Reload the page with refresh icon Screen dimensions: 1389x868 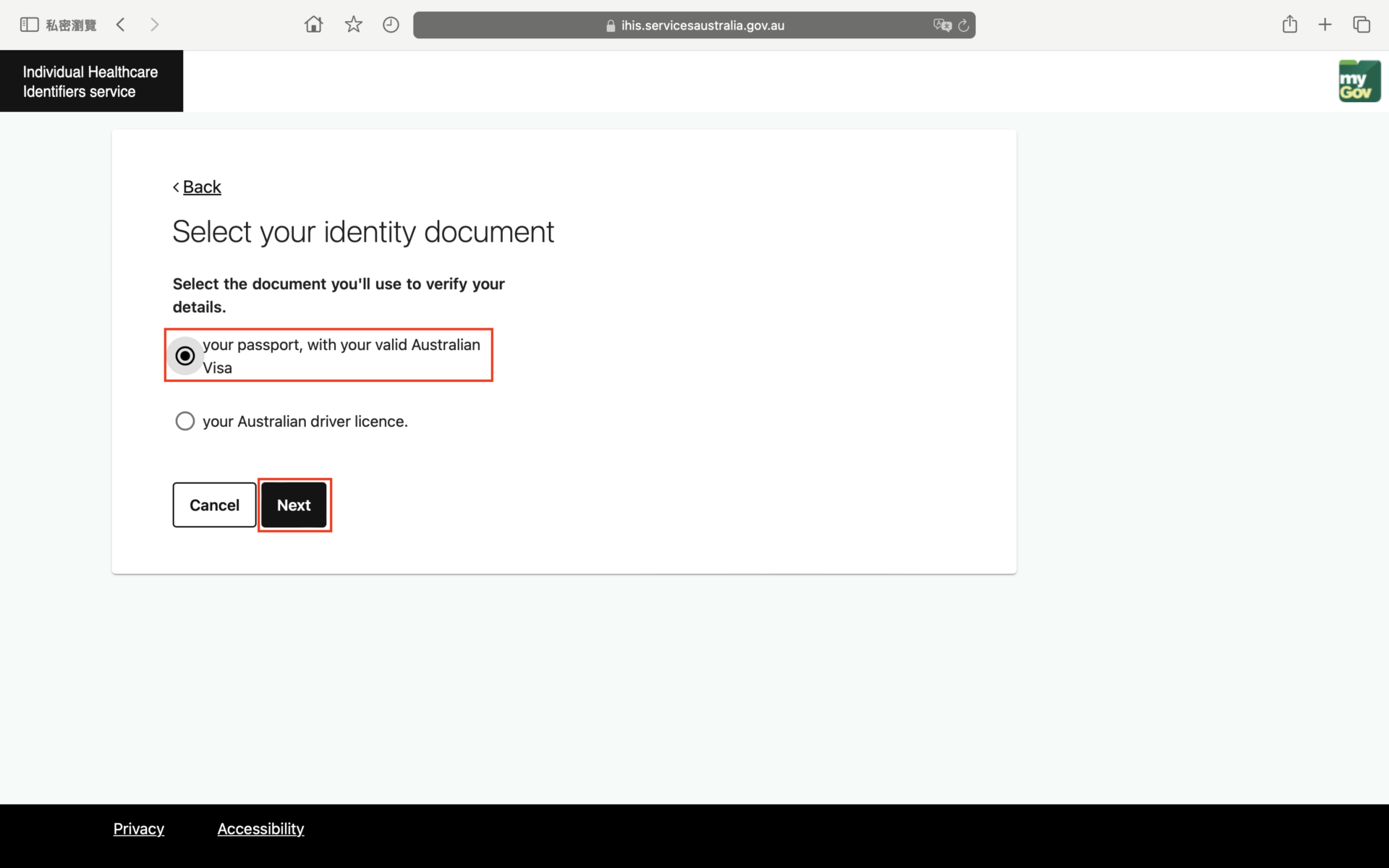pyautogui.click(x=964, y=25)
